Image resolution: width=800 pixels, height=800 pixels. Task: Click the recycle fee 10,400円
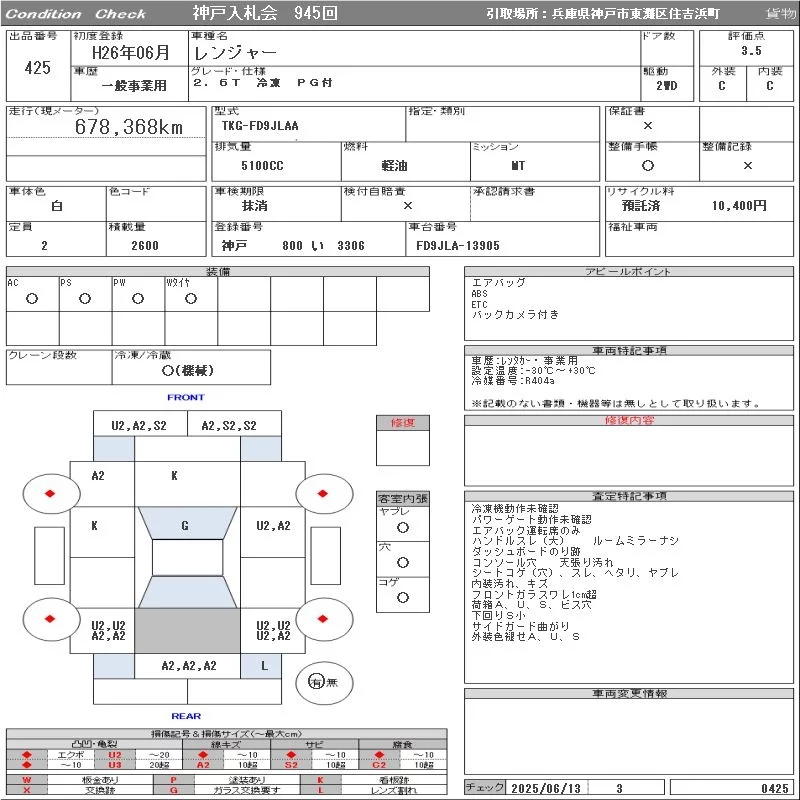[739, 206]
